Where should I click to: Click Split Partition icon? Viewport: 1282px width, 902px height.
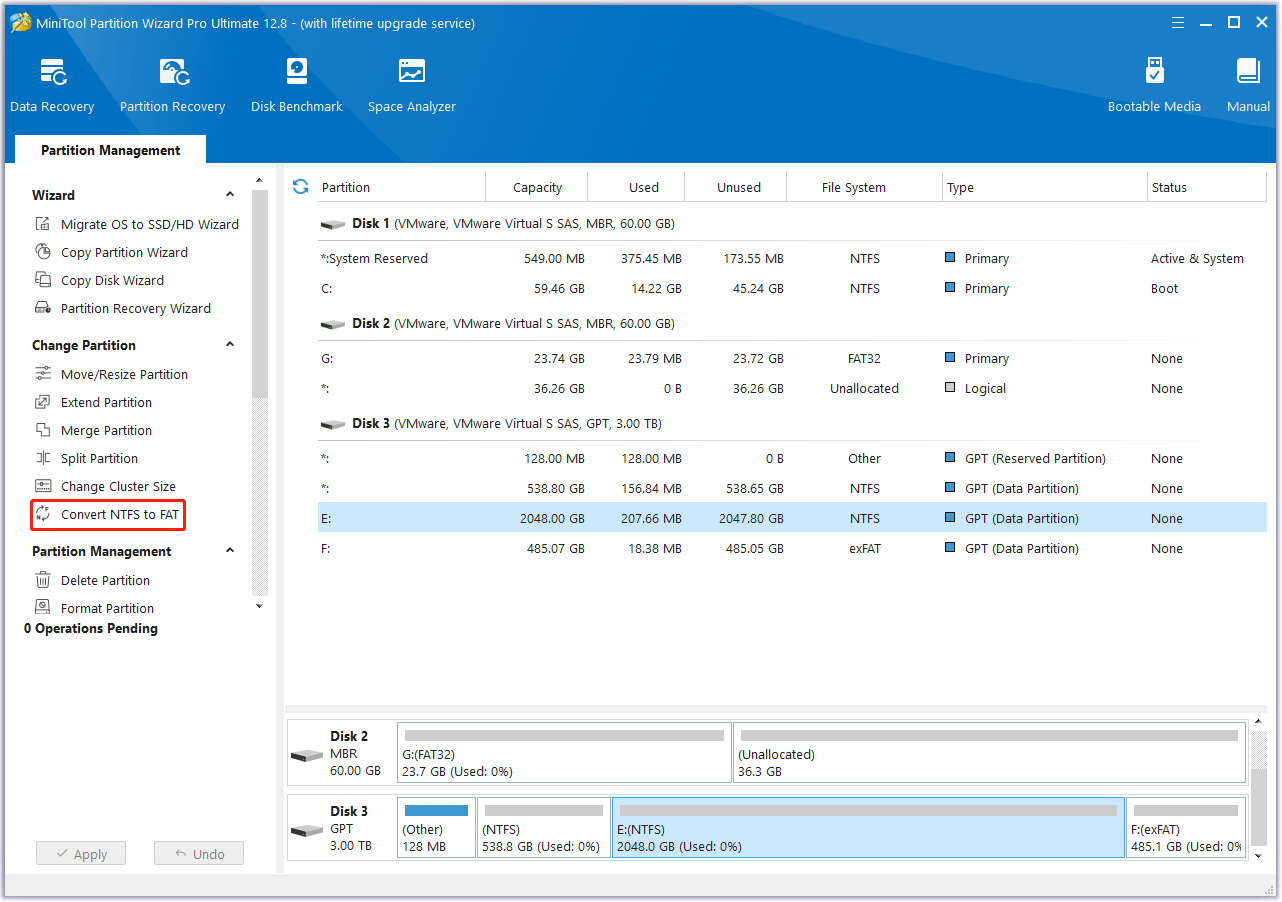(43, 458)
